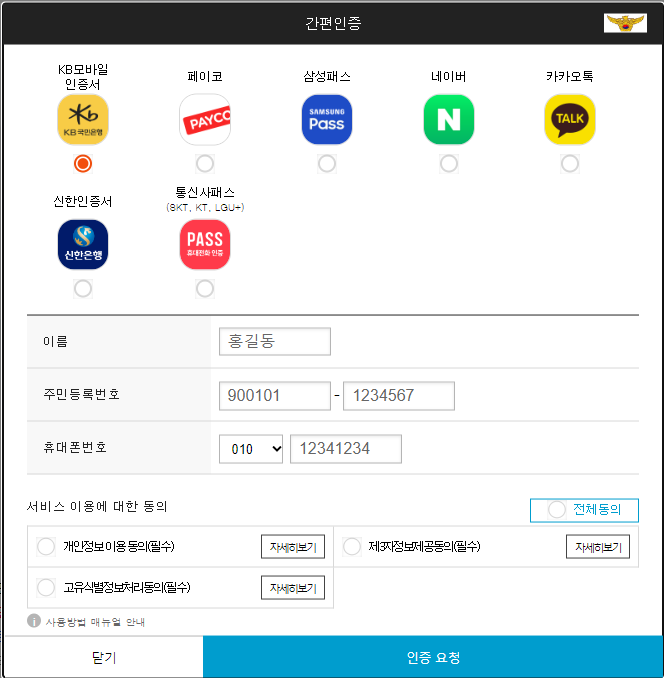Select the 신한은행 certificate icon

point(83,245)
